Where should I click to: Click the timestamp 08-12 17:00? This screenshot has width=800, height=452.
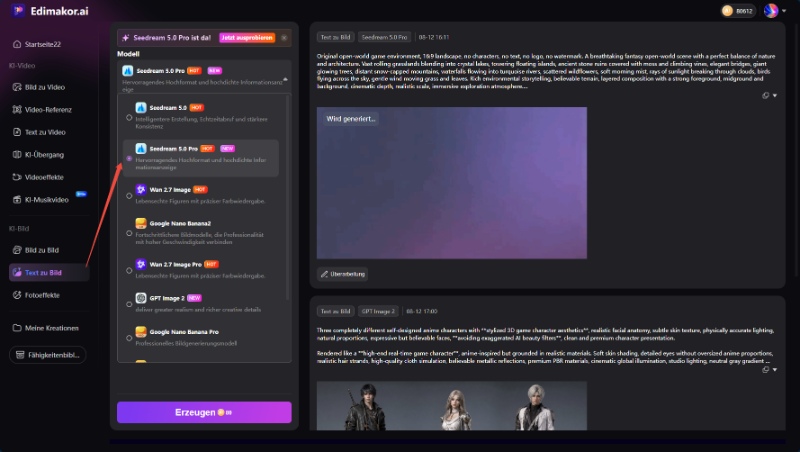421,311
